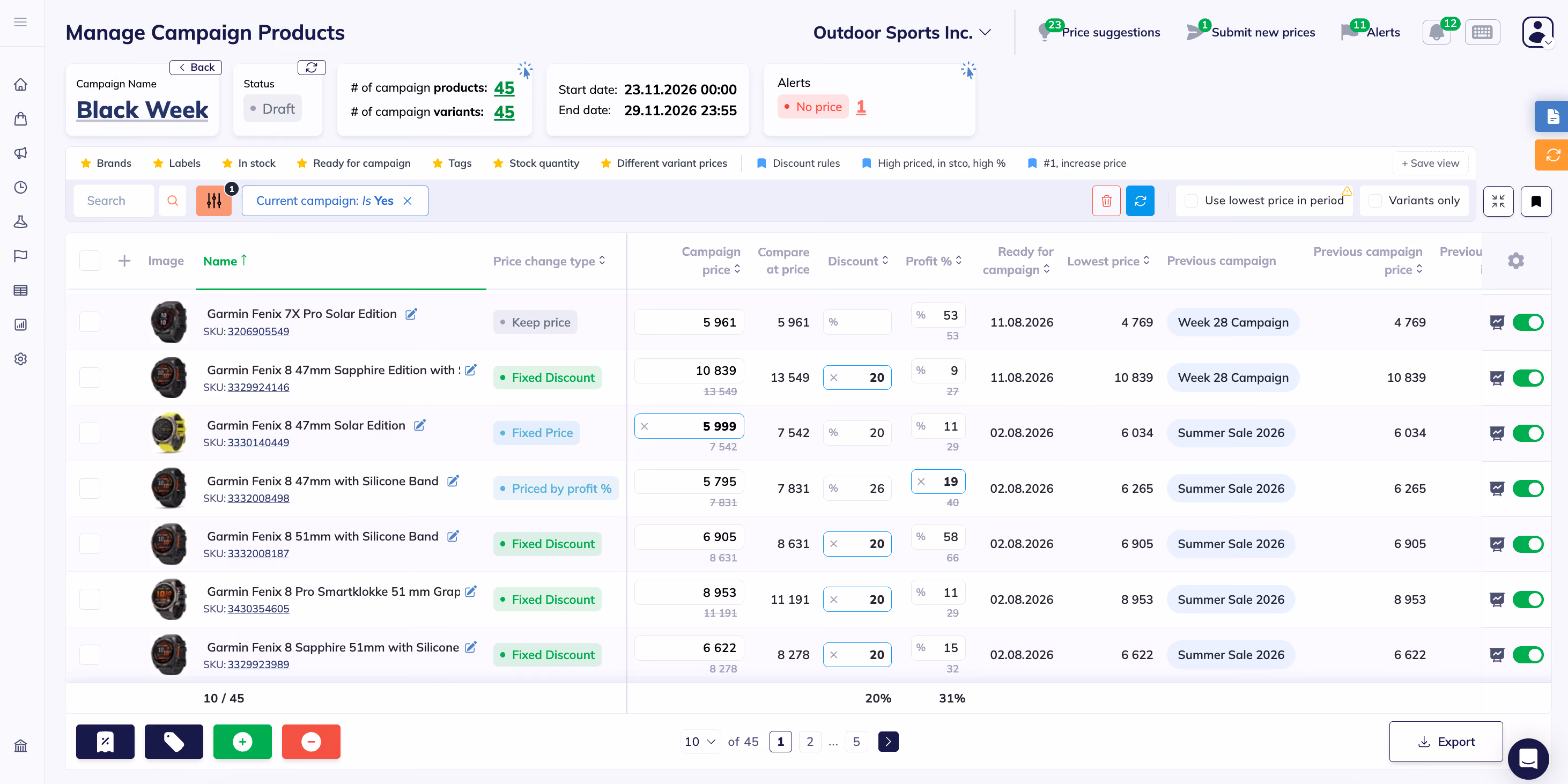The width and height of the screenshot is (1568, 784).
Task: Check the Variants only box
Action: [1375, 201]
